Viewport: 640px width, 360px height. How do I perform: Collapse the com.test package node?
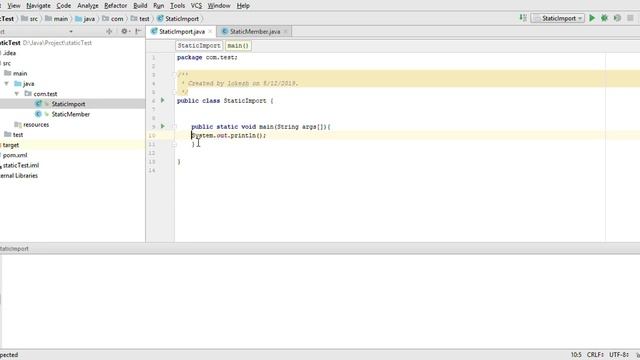[17, 94]
